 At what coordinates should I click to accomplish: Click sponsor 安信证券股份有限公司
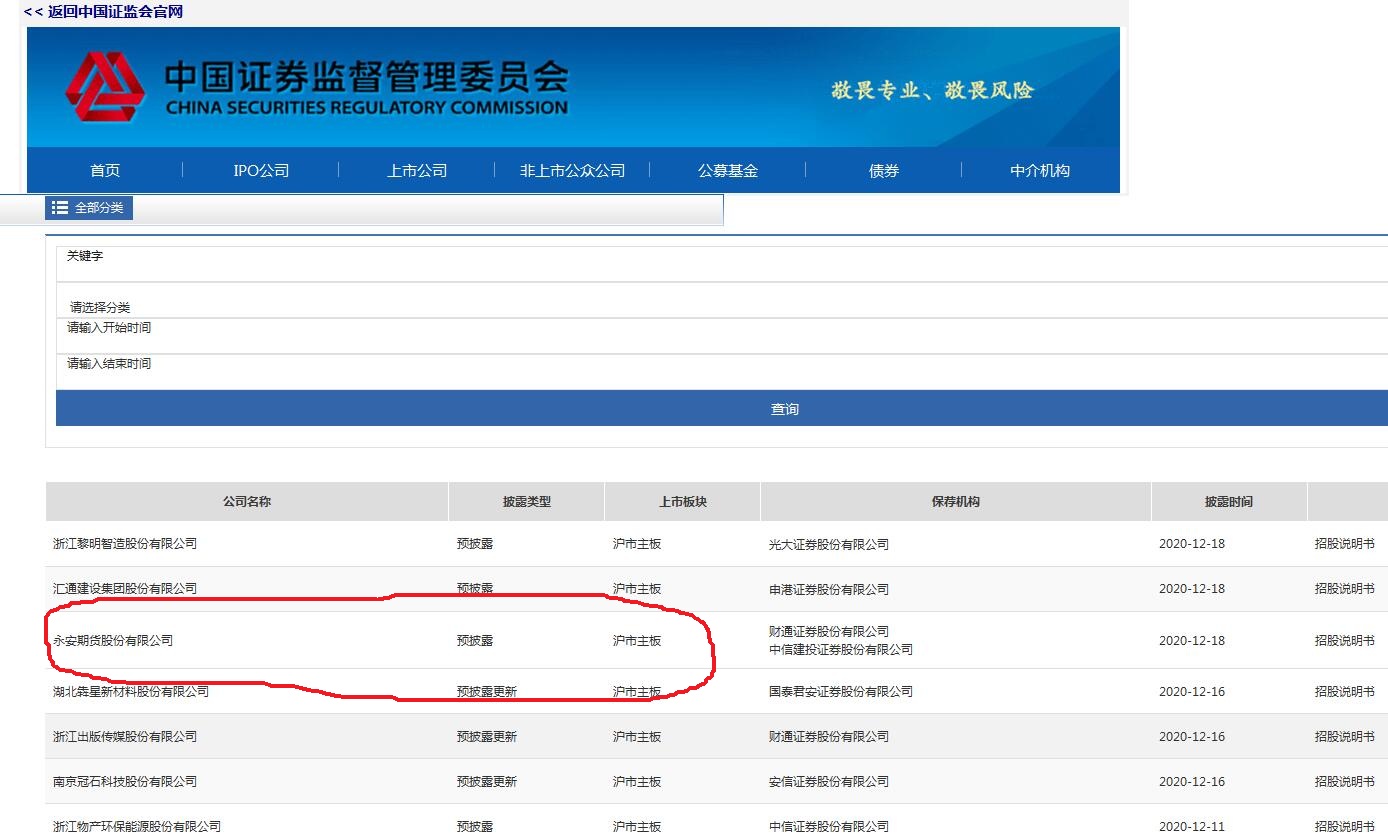[829, 781]
